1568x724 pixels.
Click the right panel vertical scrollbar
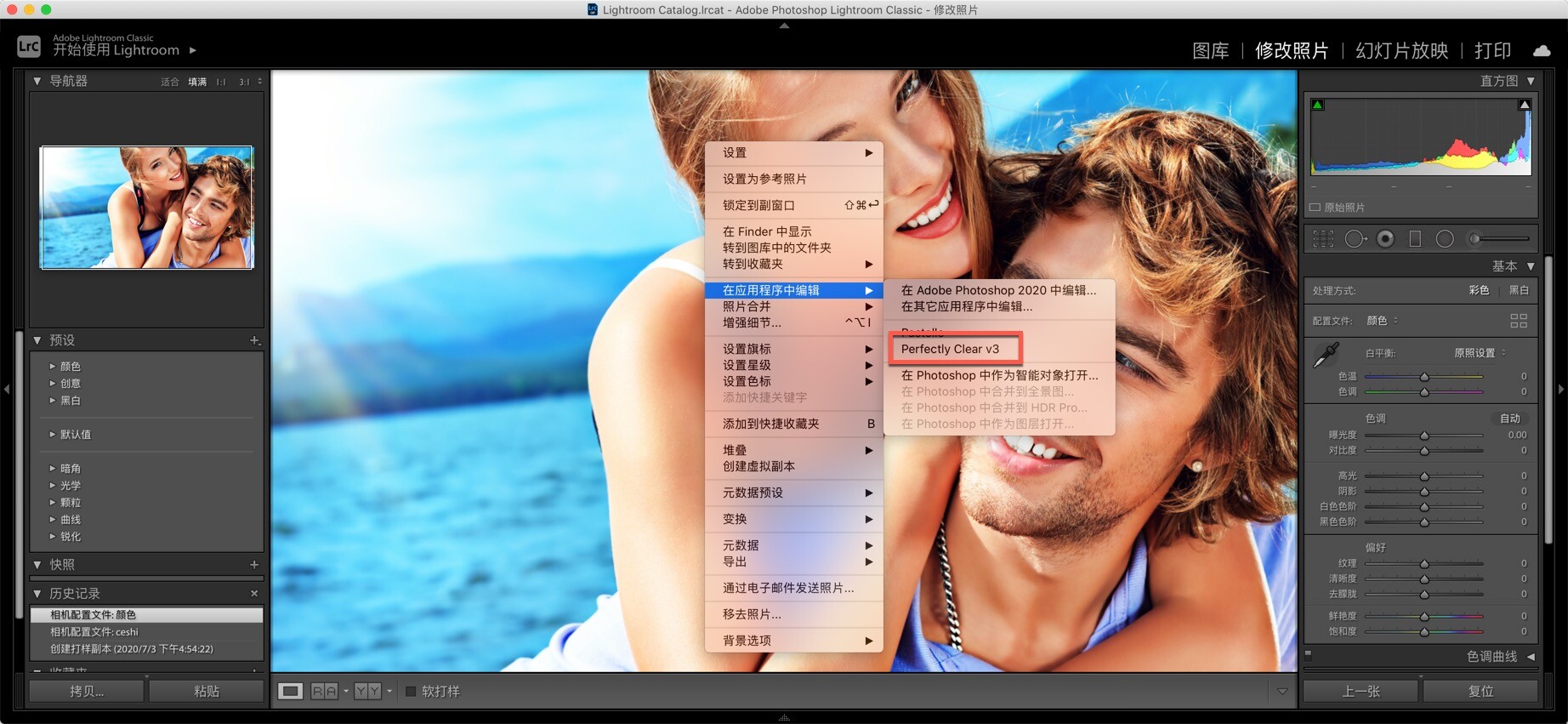pos(1548,400)
